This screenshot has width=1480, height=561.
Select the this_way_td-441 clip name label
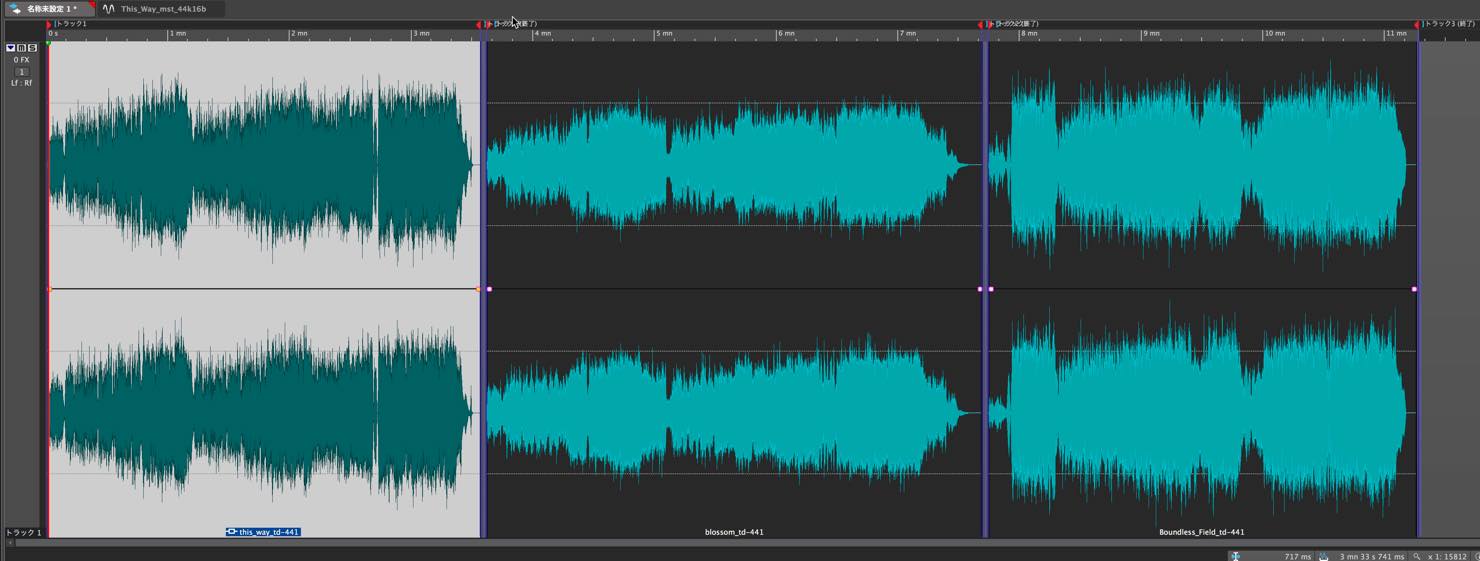[263, 532]
